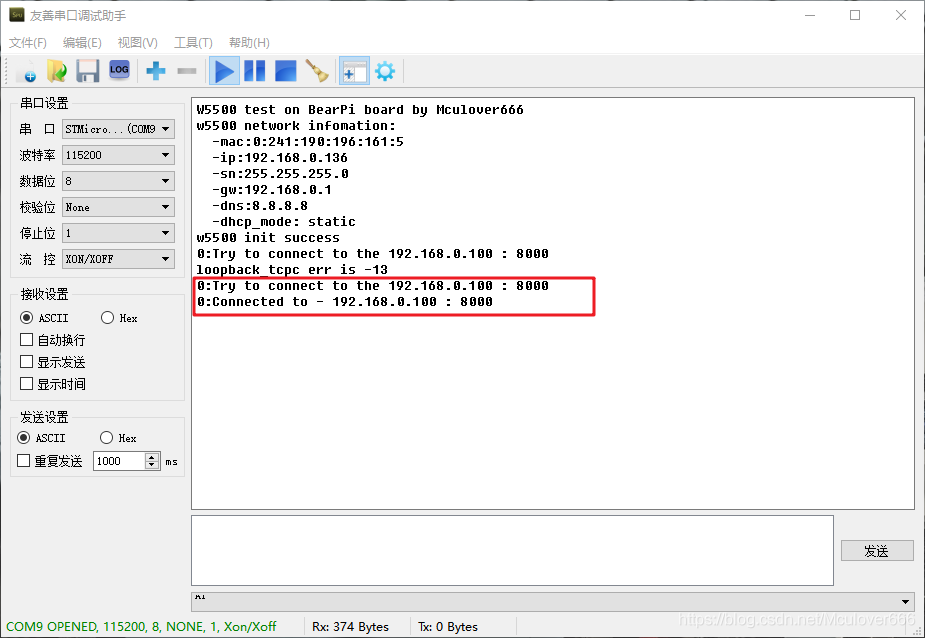Enable the 显示发送 checkbox

53,362
